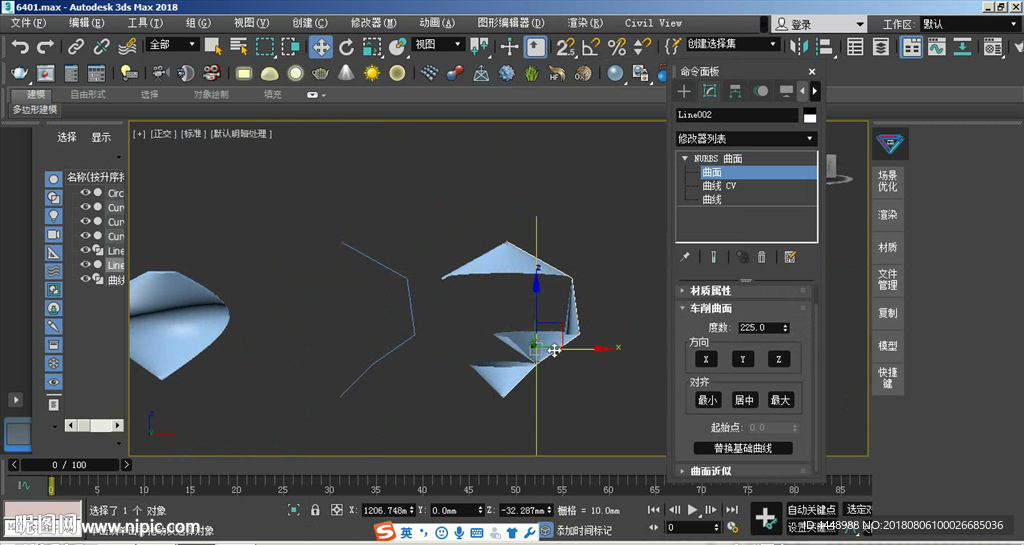Hide the selected Line row via eye
This screenshot has height=545, width=1024.
click(x=86, y=264)
